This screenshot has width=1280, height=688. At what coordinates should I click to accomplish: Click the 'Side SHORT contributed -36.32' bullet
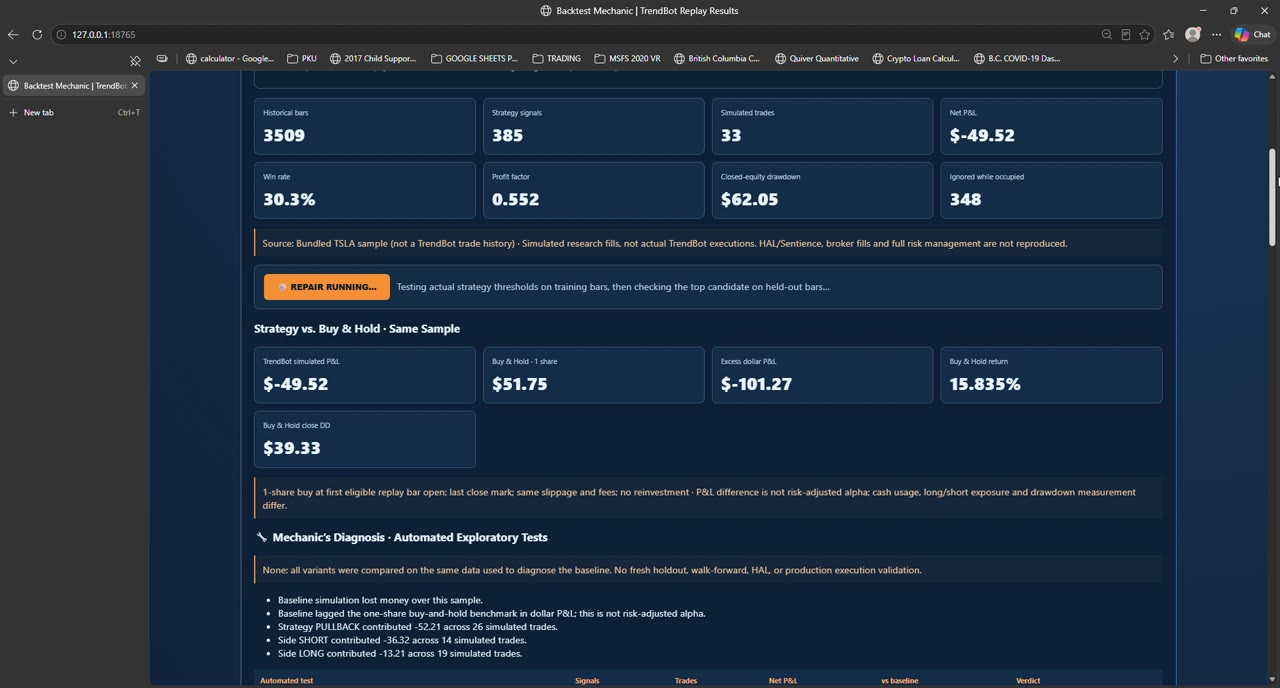point(400,640)
